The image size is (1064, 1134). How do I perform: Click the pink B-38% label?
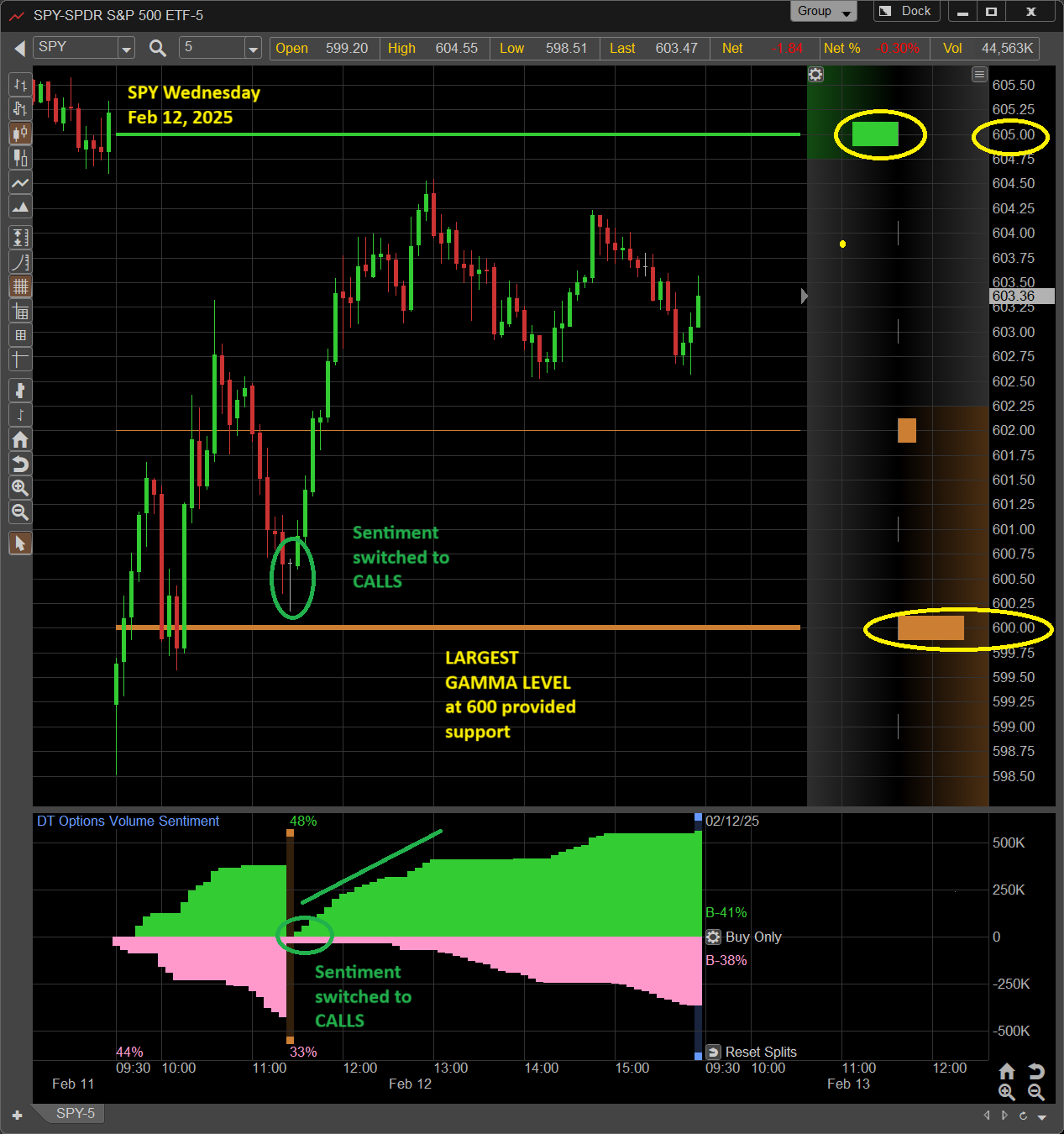click(x=726, y=960)
